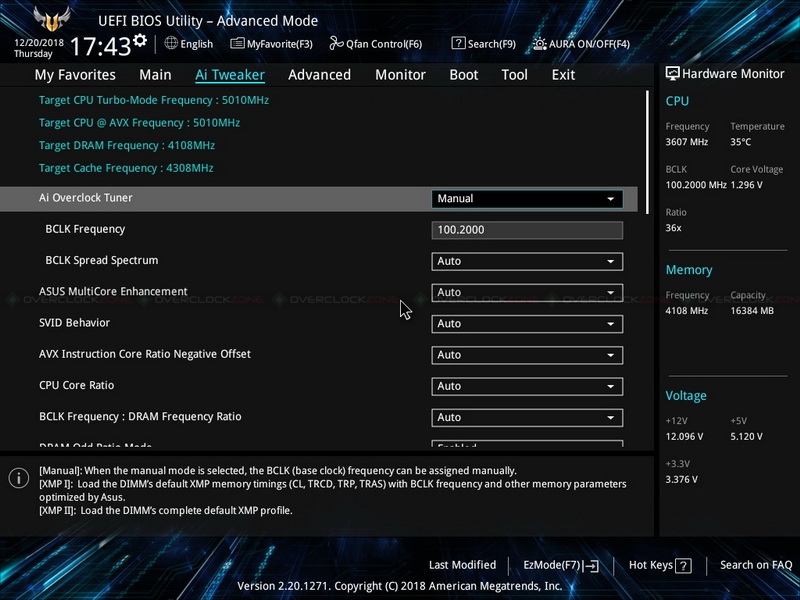Click the +3.3V reading 3.376 V
Viewport: 800px width, 600px height.
click(x=682, y=479)
